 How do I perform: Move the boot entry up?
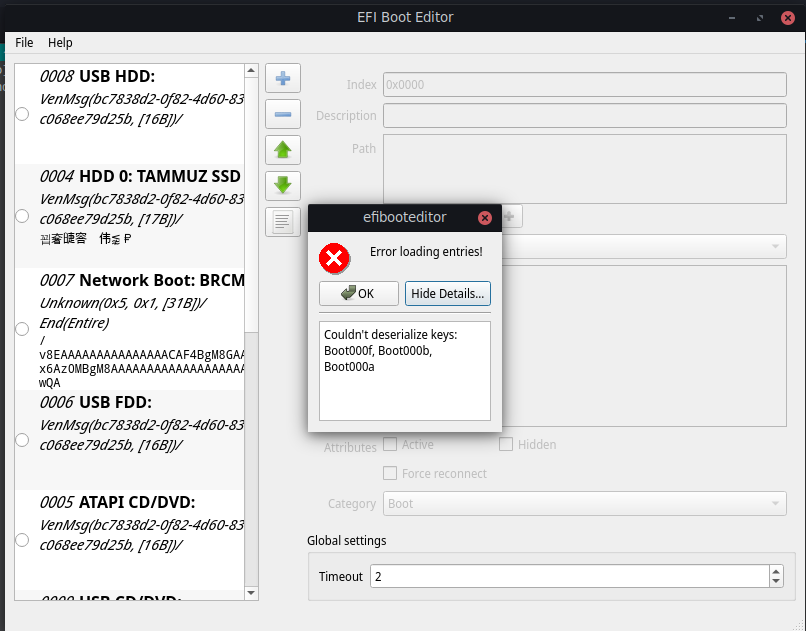282,150
